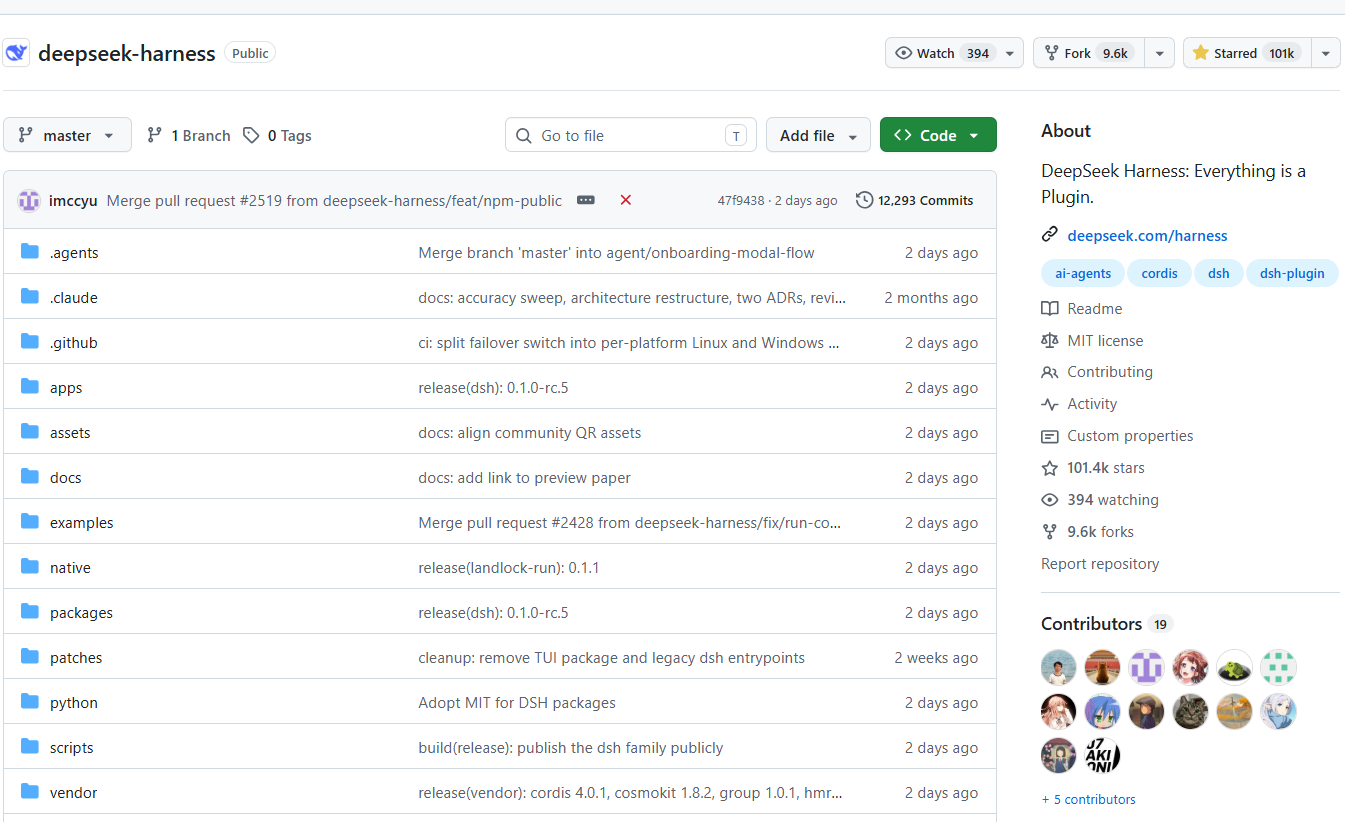Click the scripts folder icon
This screenshot has height=823, width=1346.
(30, 747)
